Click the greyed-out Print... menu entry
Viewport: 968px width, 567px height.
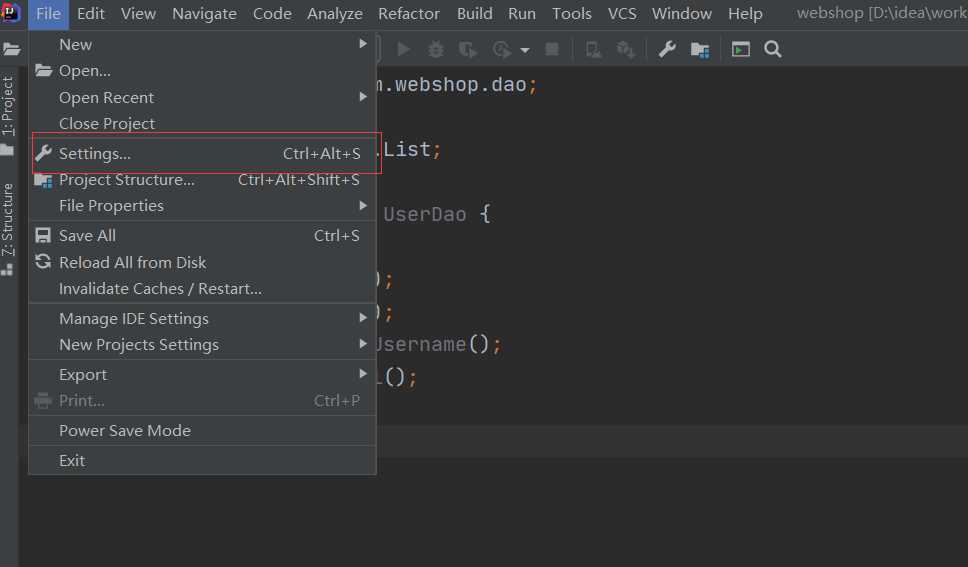click(x=202, y=401)
